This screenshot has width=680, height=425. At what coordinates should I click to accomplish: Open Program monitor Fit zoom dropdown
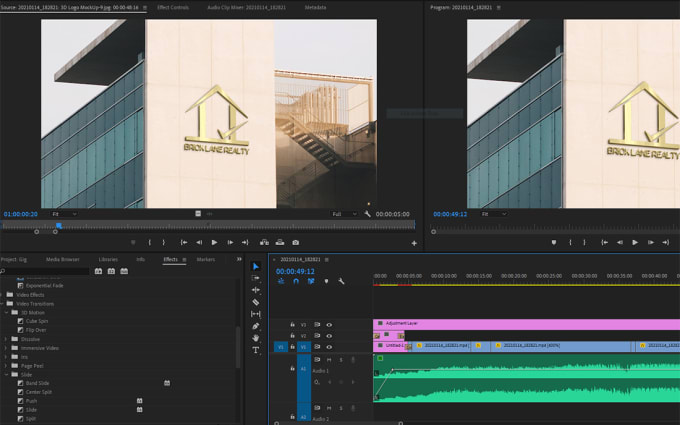494,214
